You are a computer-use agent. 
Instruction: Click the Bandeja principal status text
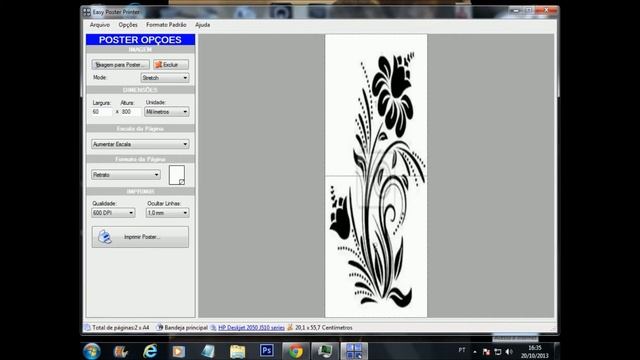click(186, 327)
